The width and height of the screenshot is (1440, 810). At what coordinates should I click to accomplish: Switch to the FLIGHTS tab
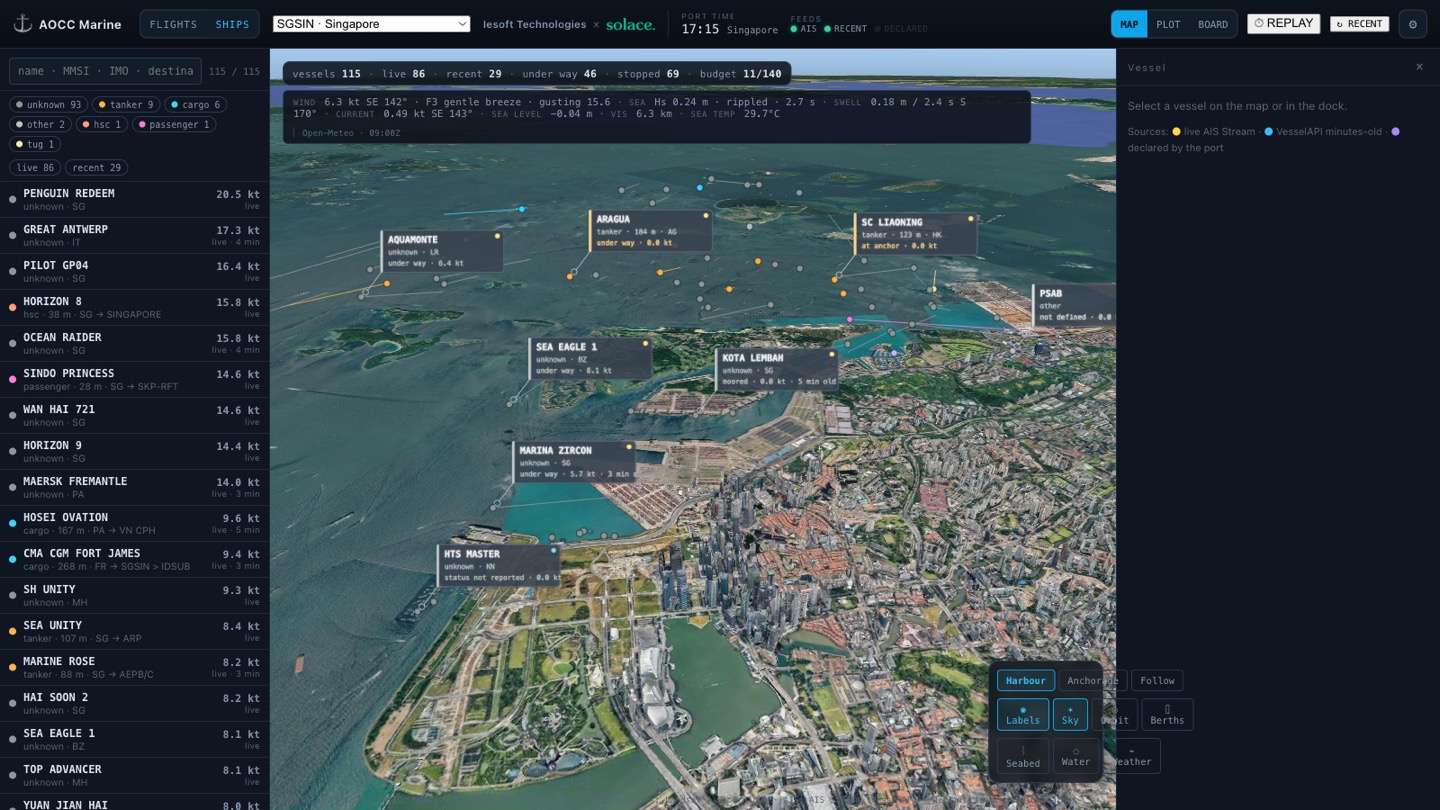(x=173, y=24)
